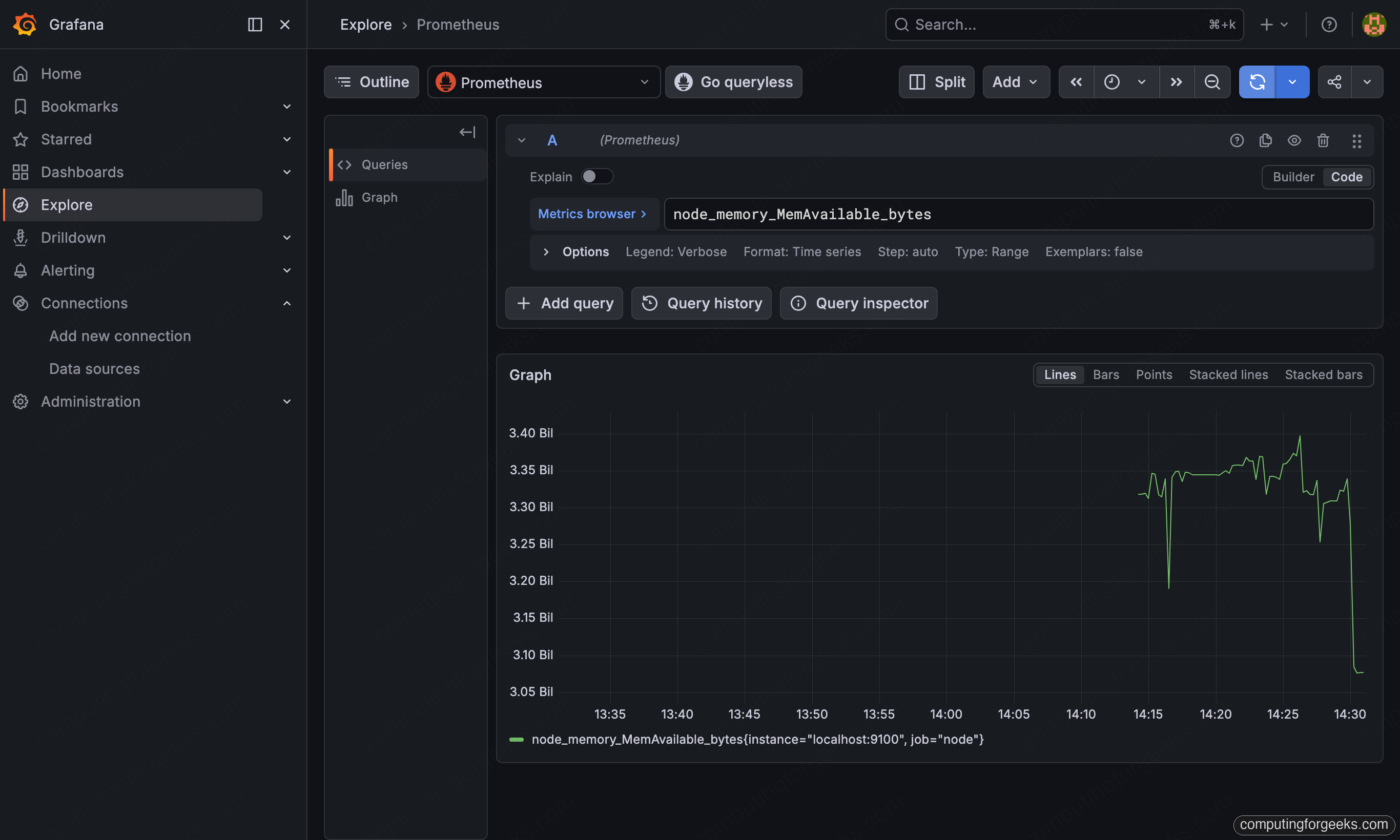Select Points graph style
The width and height of the screenshot is (1400, 840).
pos(1154,375)
